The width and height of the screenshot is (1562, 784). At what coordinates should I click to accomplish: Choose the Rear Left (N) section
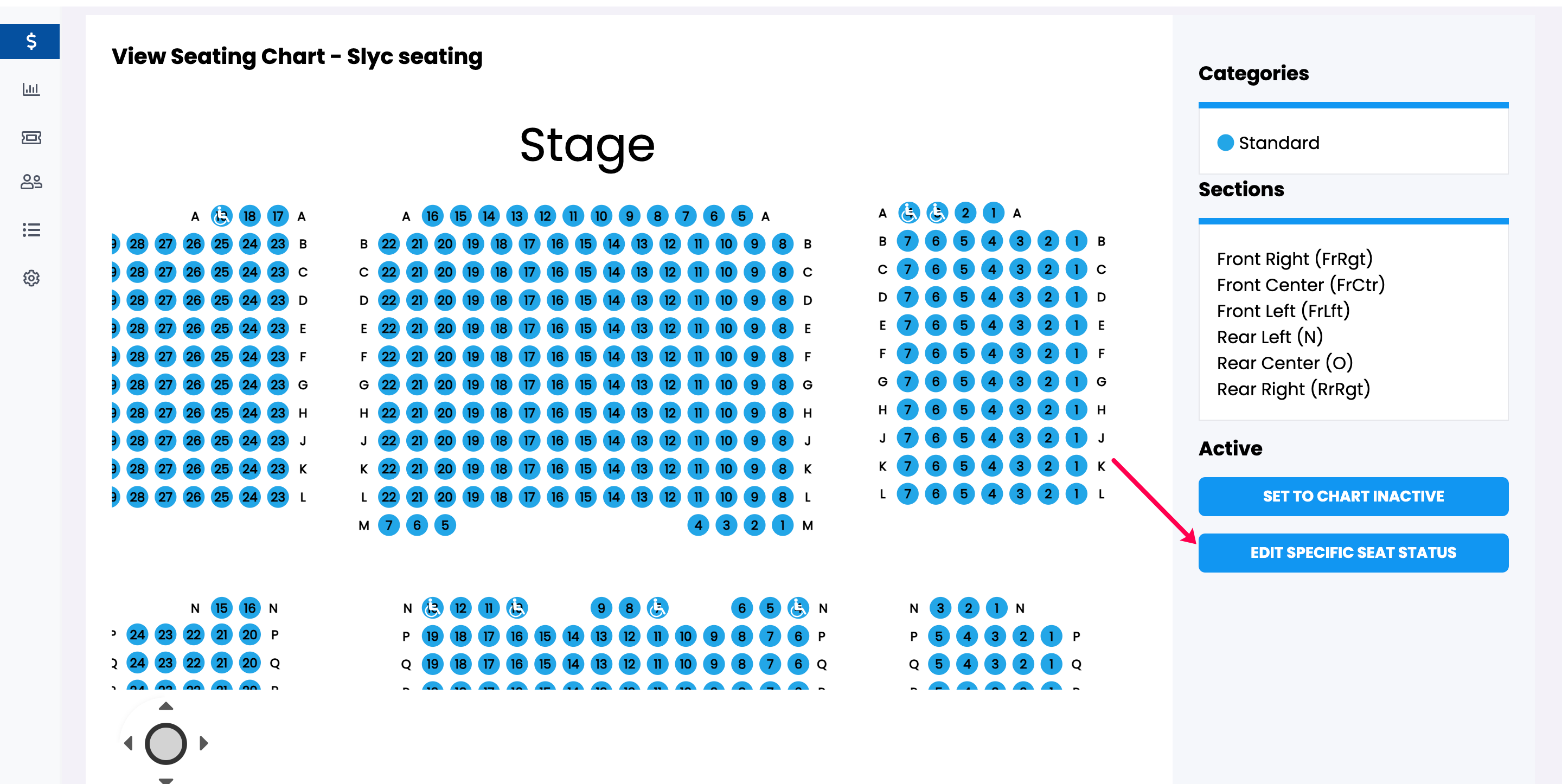point(1270,337)
